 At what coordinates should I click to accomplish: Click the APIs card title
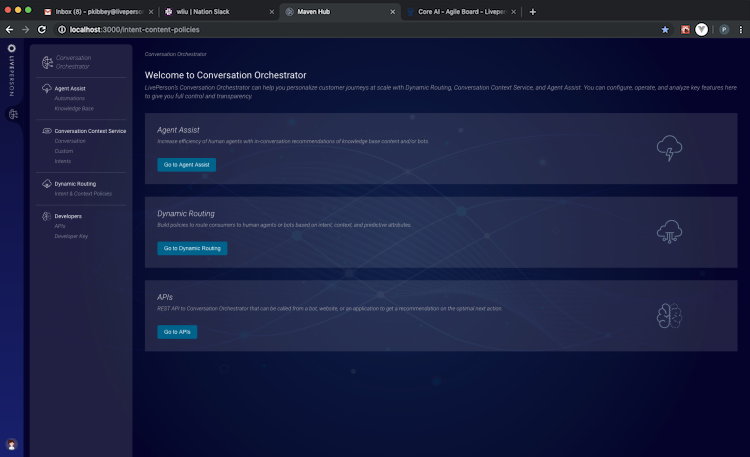pyautogui.click(x=165, y=297)
